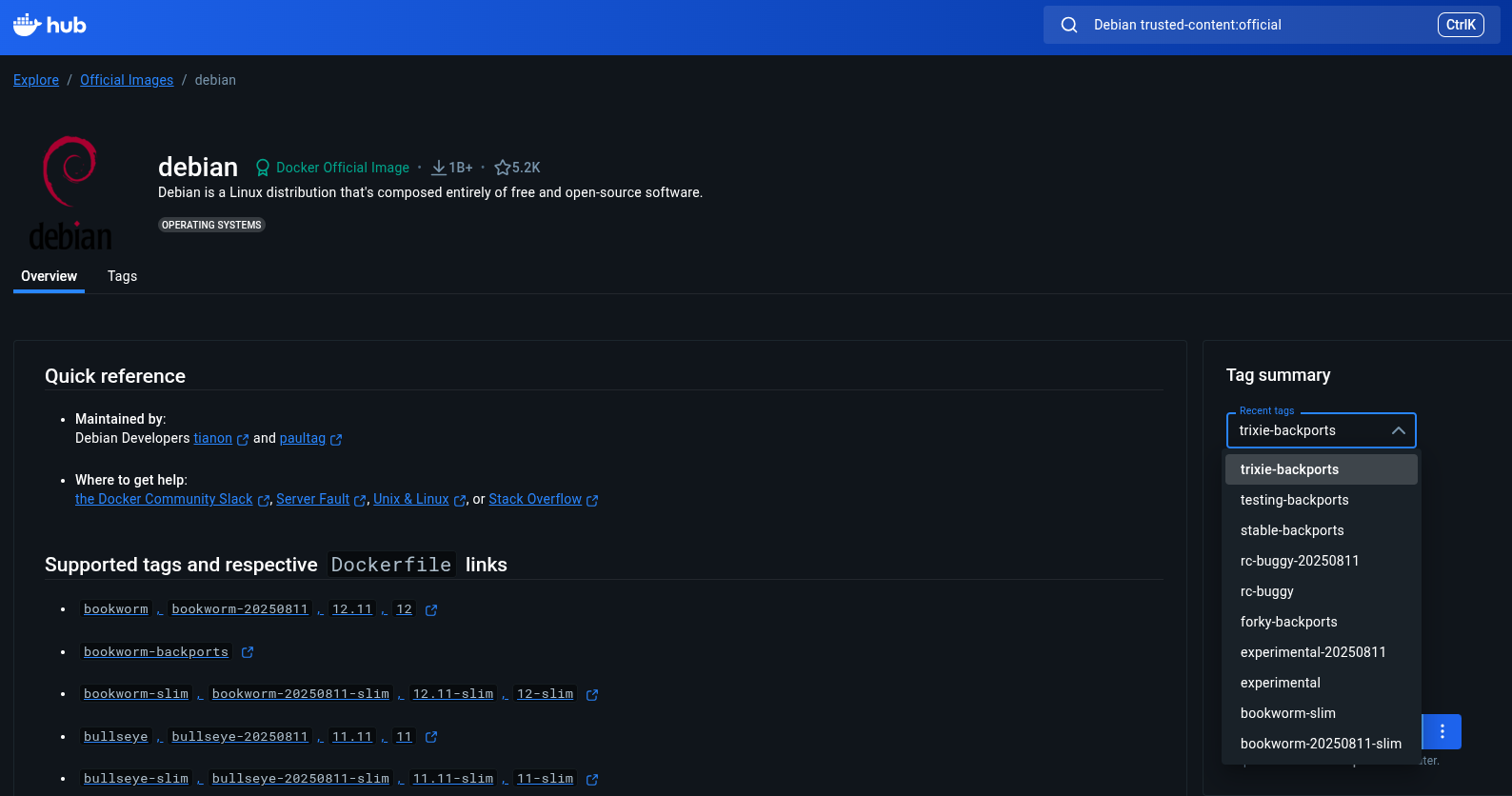Click the bullseye tag link
1512x796 pixels.
(116, 737)
